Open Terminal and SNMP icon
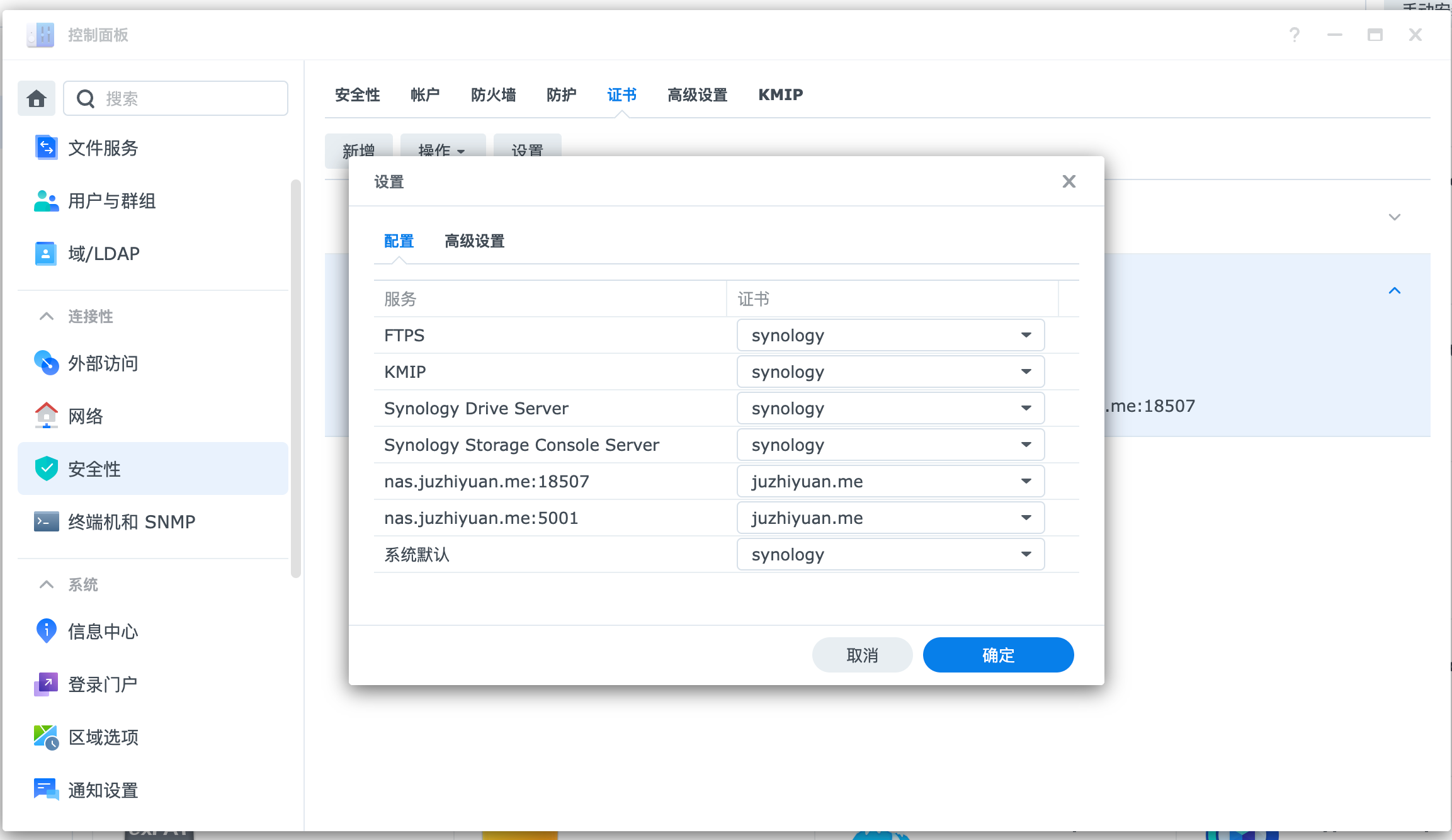Screen dimensions: 1452x840 46,521
